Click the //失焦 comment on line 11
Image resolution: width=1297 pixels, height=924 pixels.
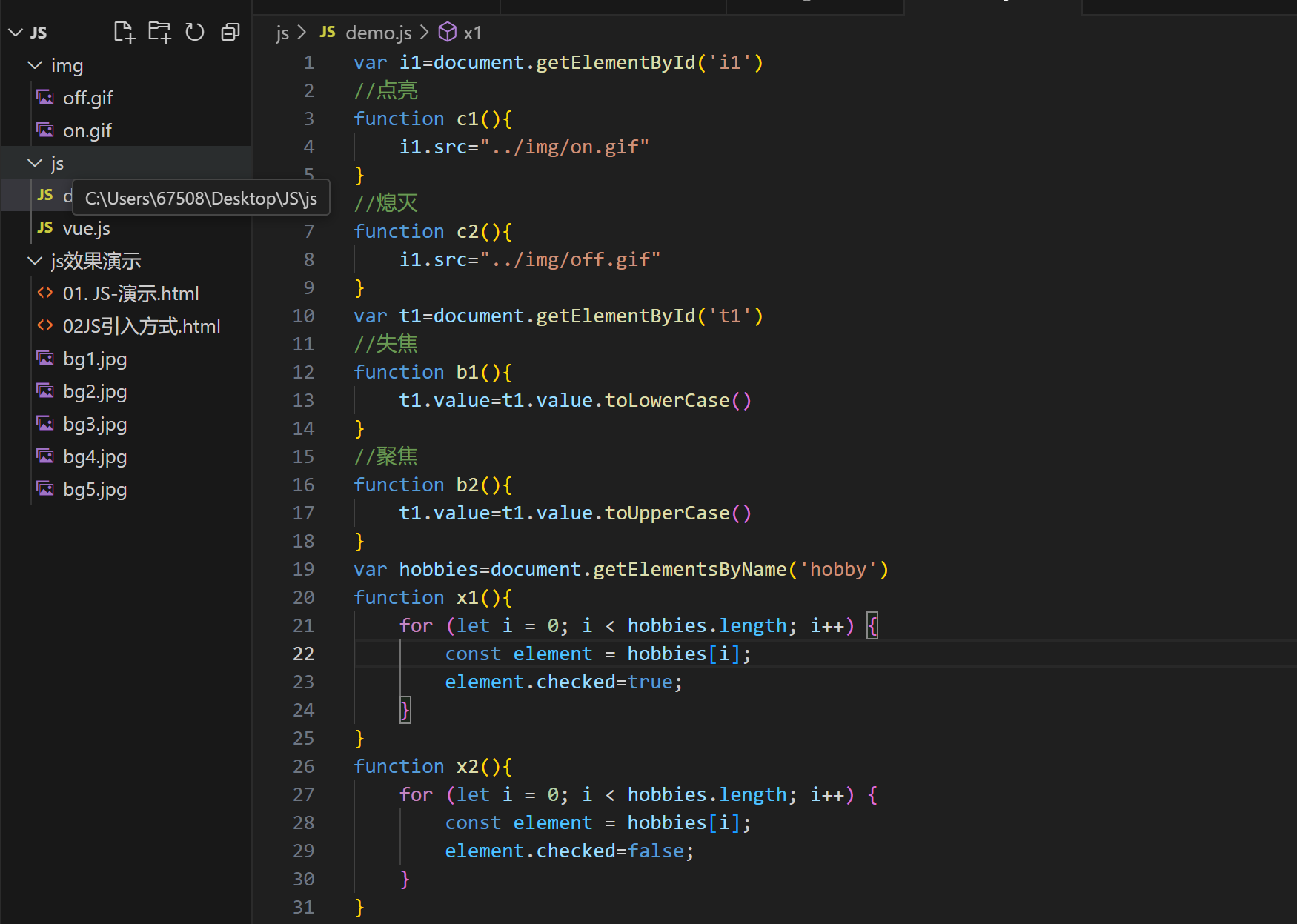[386, 344]
